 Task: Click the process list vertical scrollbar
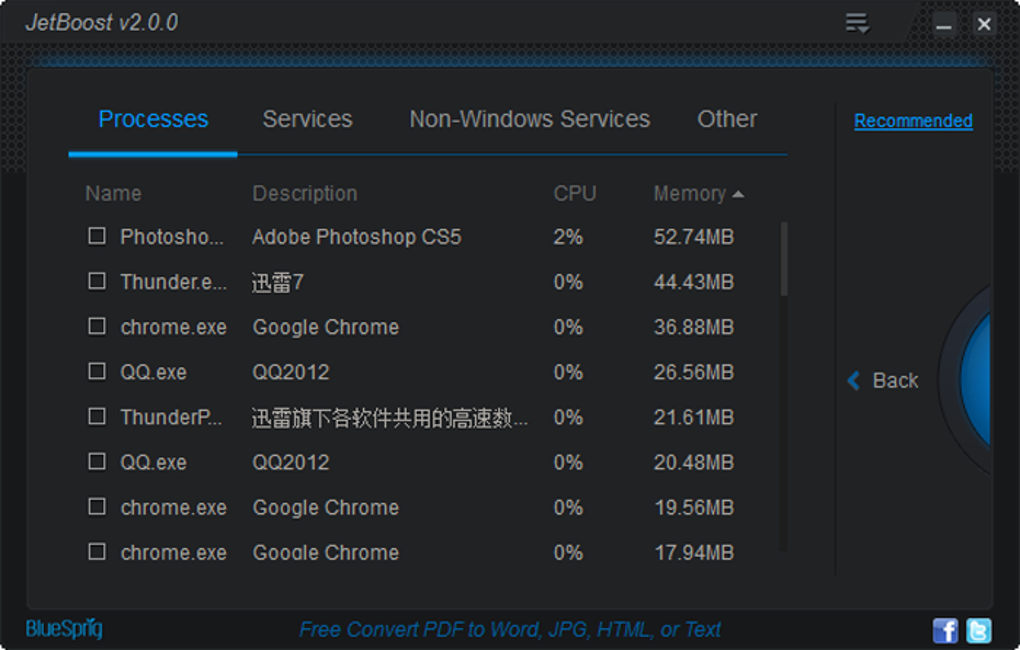[783, 259]
